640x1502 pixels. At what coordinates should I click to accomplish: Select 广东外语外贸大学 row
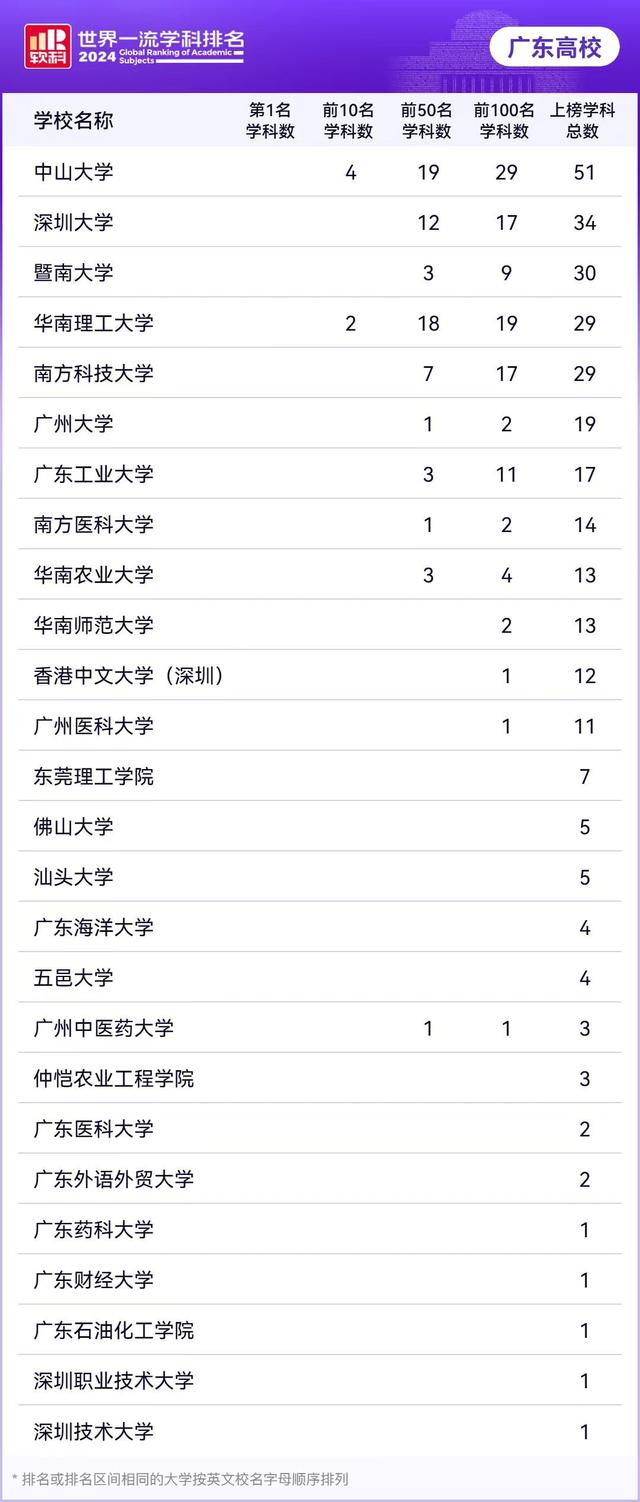coord(114,1179)
